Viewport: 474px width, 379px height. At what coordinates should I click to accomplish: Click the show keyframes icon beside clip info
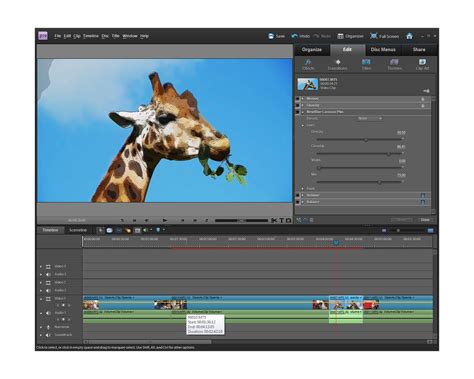point(426,91)
